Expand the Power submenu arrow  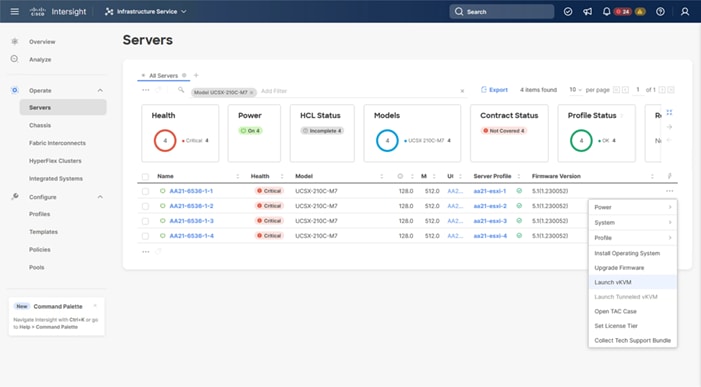click(670, 207)
